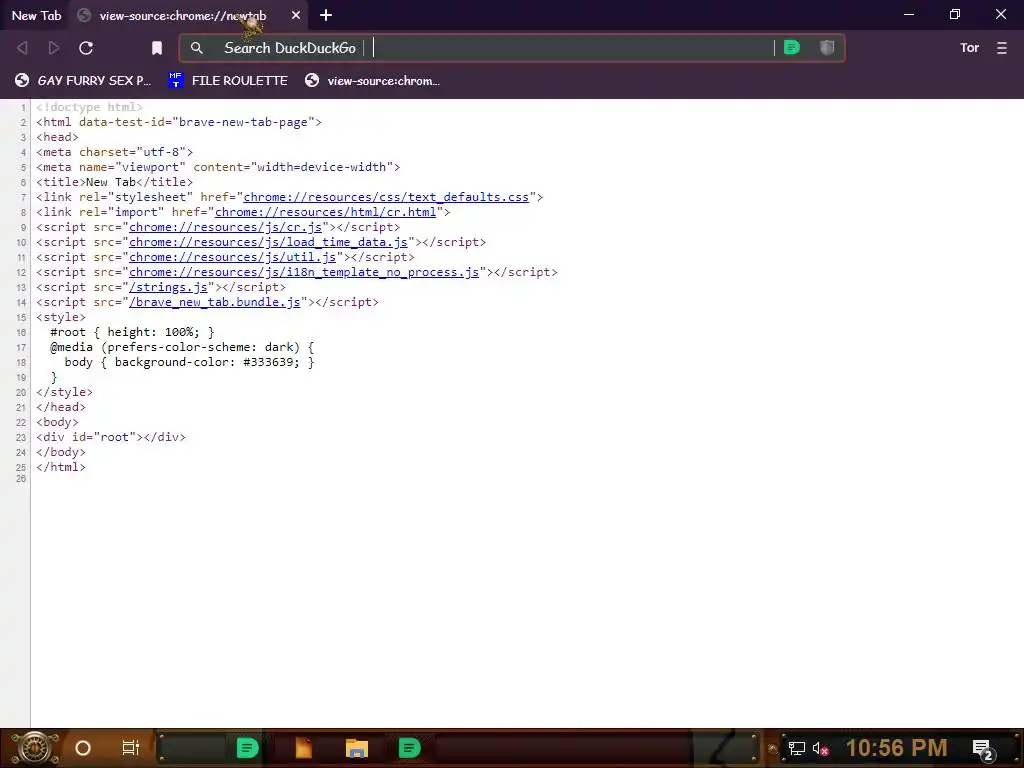Unmute via the muted volume tray icon
Screen dimensions: 1024x768
pyautogui.click(x=820, y=748)
